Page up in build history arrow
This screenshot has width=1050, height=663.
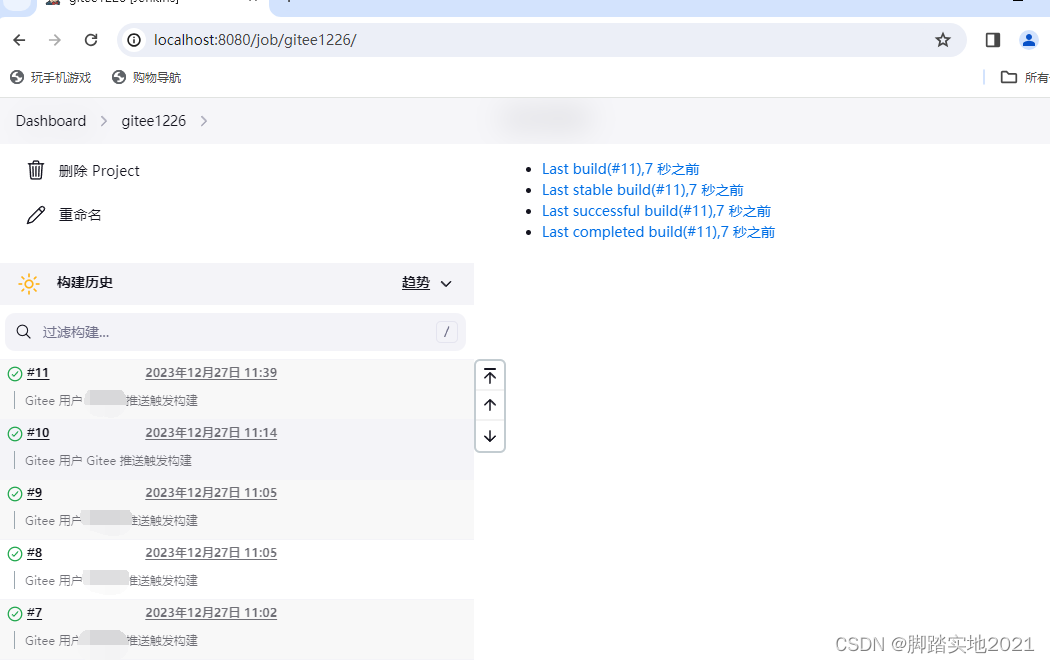pyautogui.click(x=490, y=405)
